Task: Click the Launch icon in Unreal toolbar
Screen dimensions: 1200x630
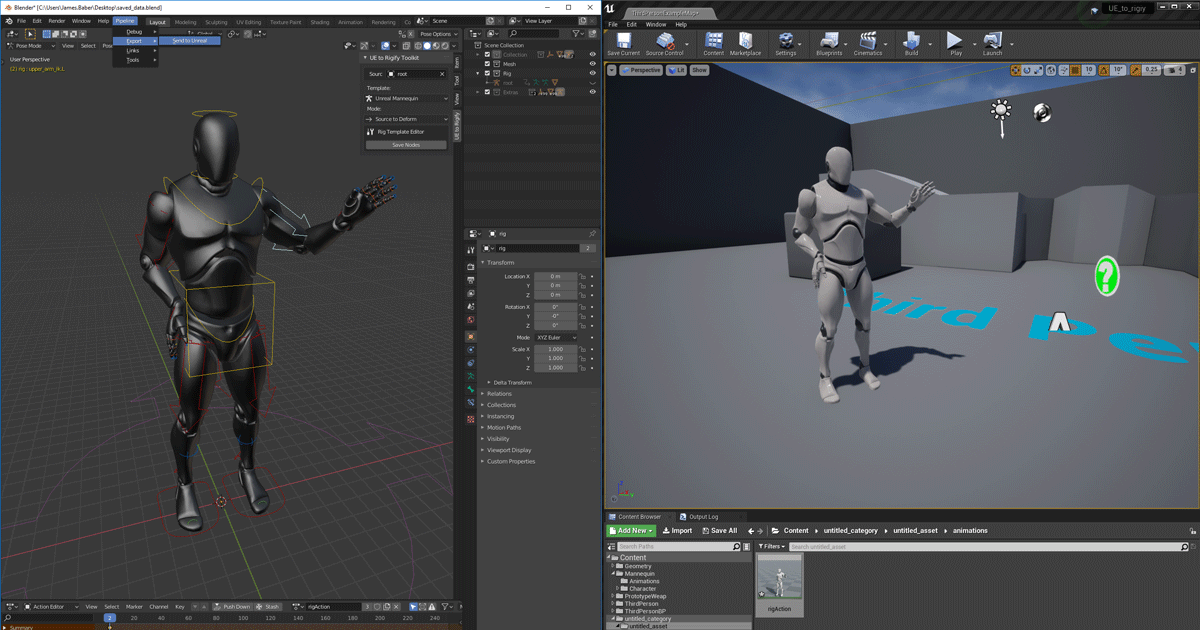Action: point(992,41)
